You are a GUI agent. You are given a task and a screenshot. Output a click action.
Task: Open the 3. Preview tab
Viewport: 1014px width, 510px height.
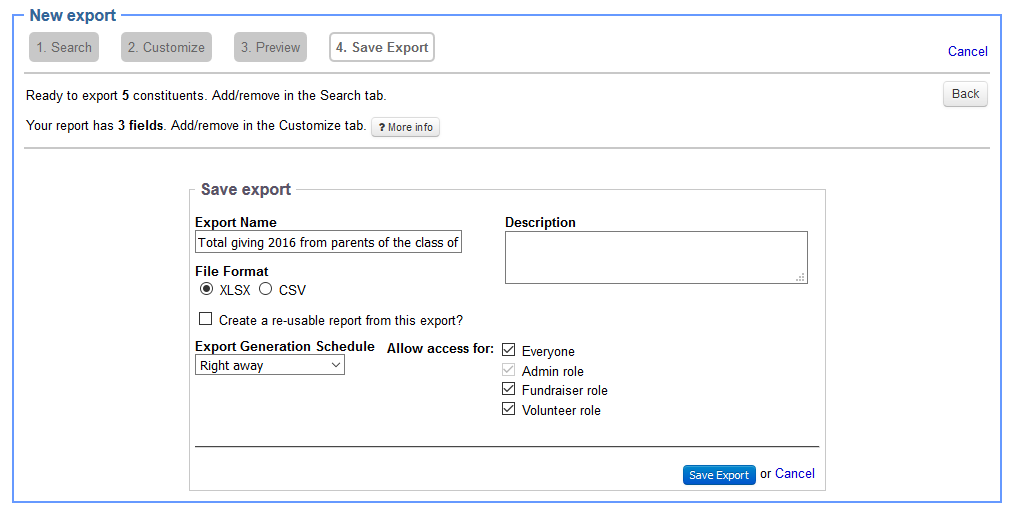click(x=270, y=47)
